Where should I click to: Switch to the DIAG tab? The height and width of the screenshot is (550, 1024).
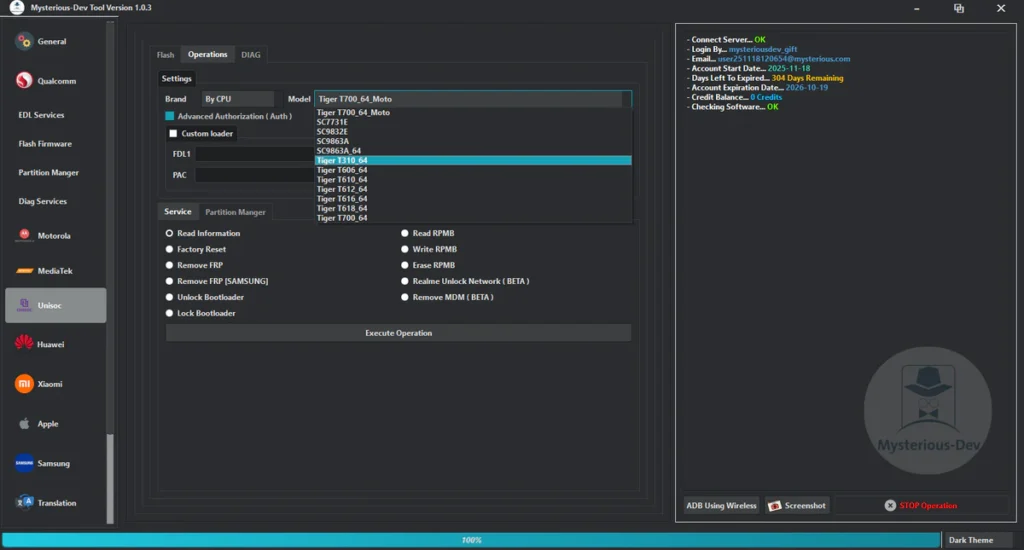click(x=251, y=55)
